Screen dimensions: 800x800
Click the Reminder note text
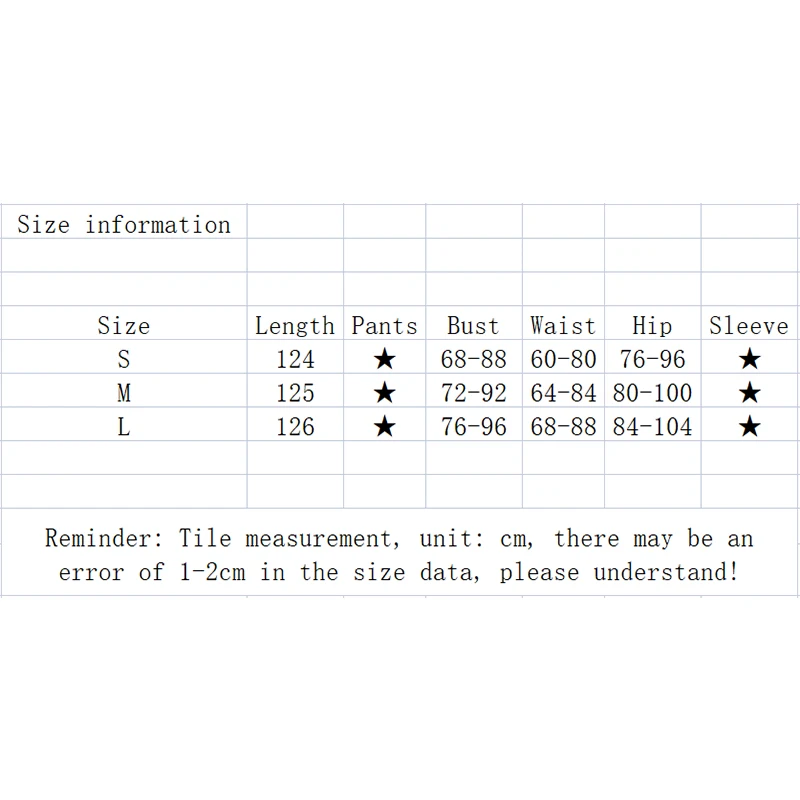pos(399,555)
